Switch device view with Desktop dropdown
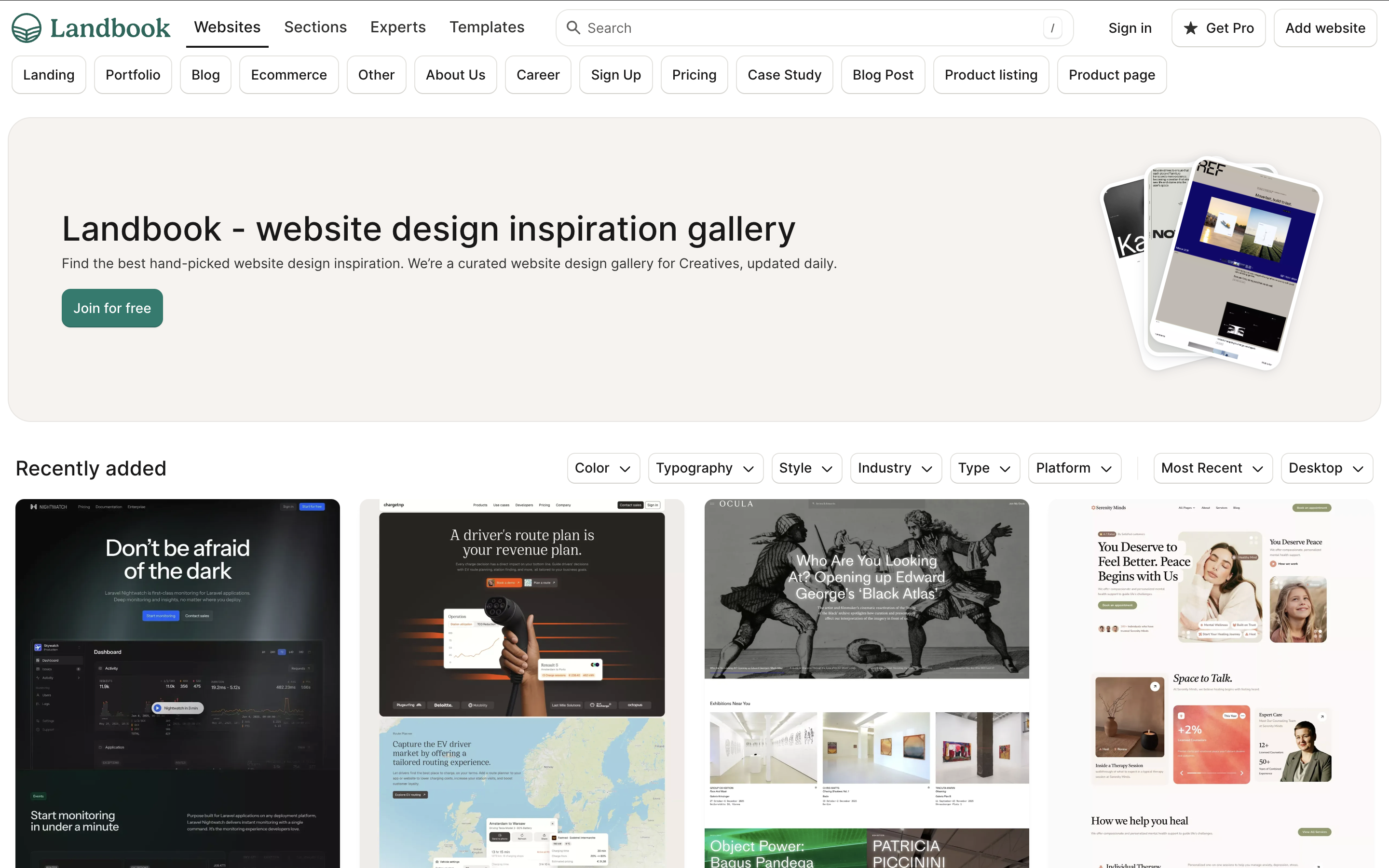The image size is (1389, 868). coord(1326,468)
